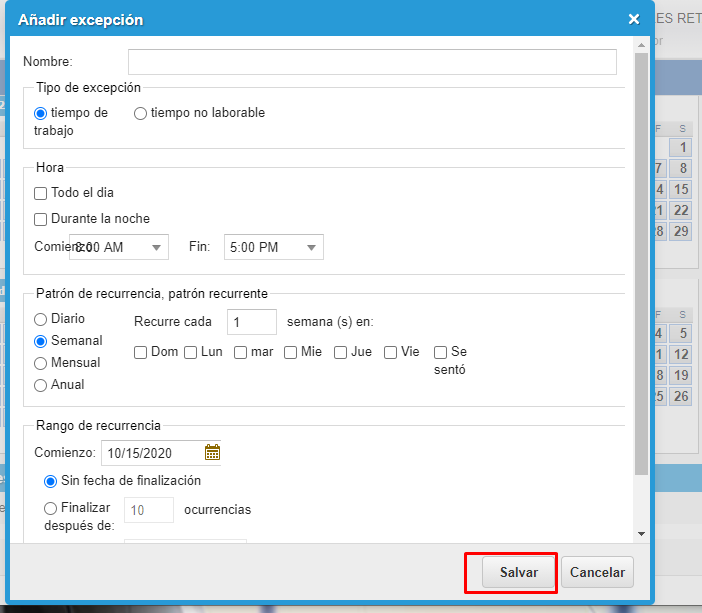Pick the Anual recurrence option
This screenshot has width=702, height=613.
(41, 385)
